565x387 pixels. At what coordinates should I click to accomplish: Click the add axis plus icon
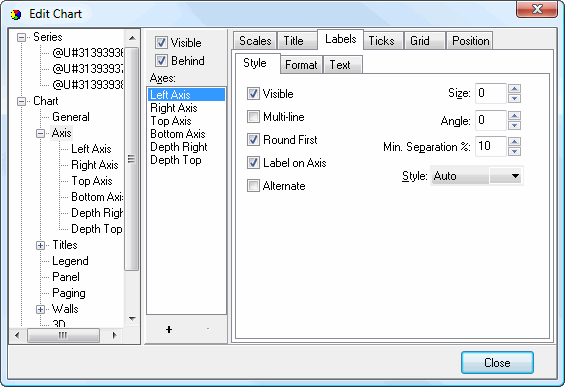(x=169, y=329)
